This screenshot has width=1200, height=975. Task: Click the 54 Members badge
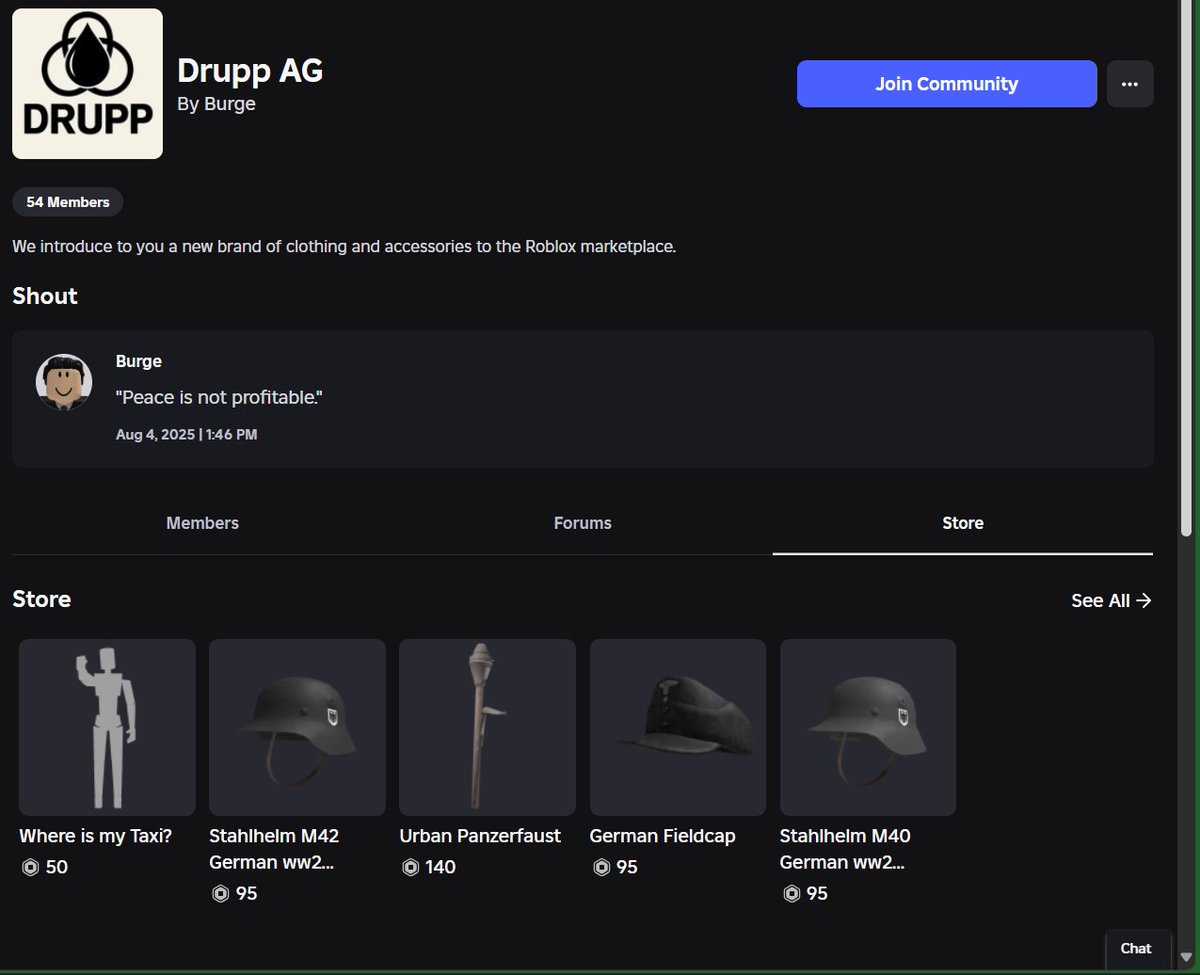(x=68, y=202)
